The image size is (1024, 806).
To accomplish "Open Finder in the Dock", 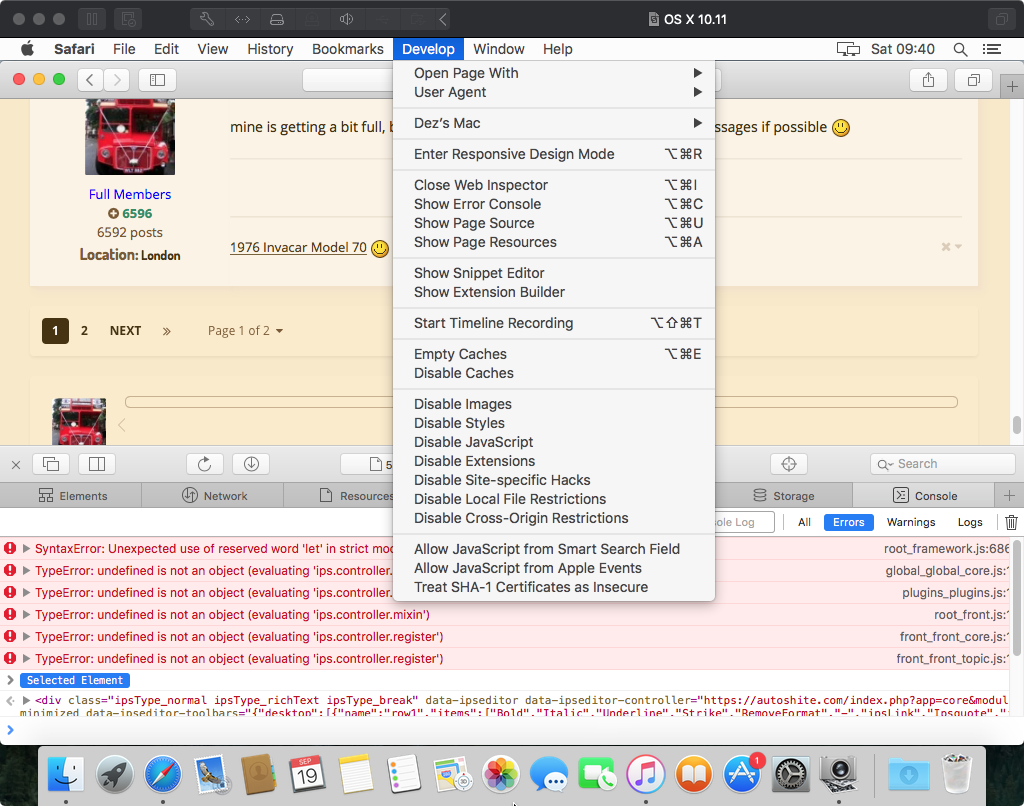I will 66,774.
